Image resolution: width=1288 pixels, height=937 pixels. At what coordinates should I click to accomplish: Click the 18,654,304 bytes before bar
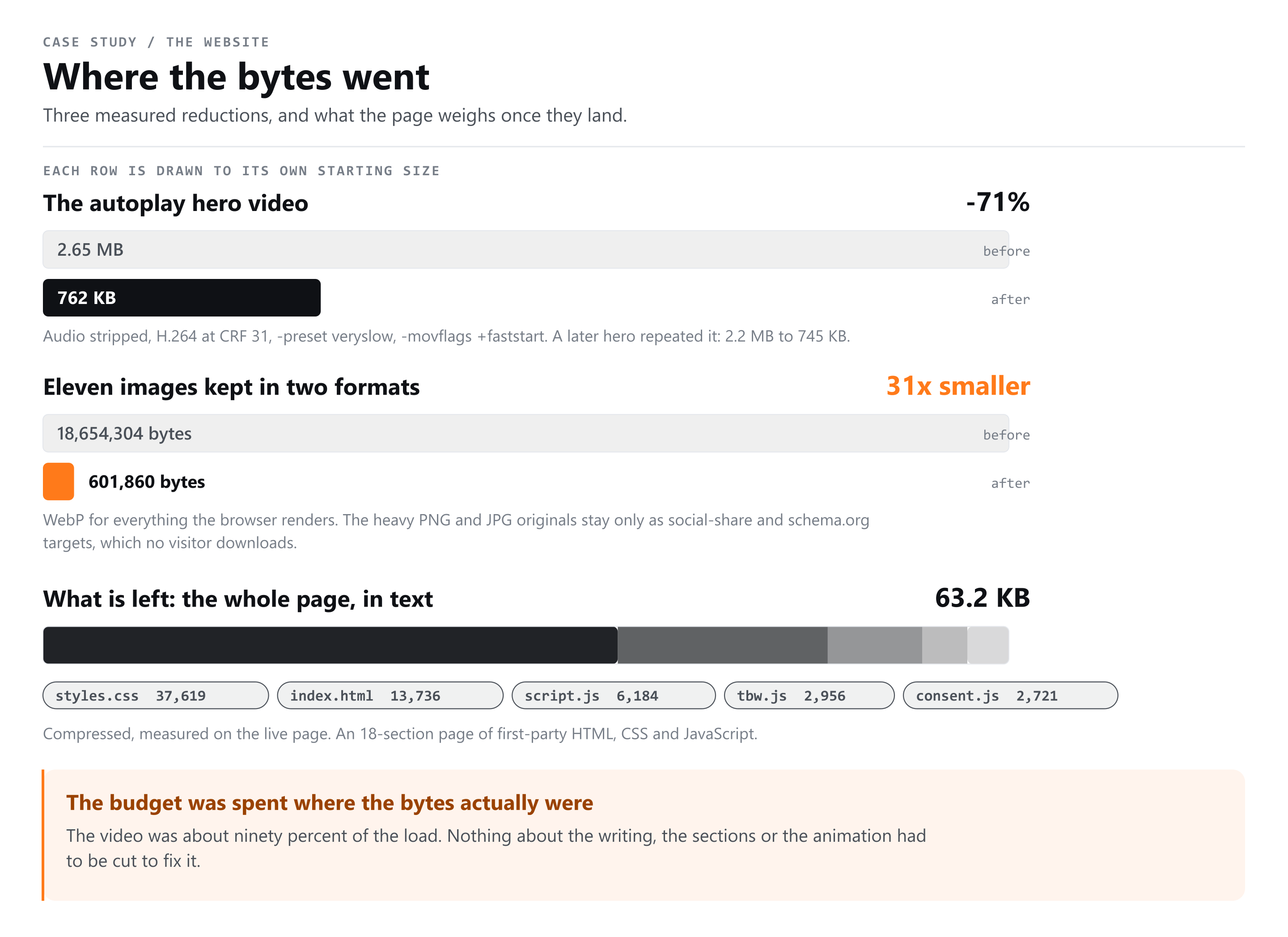tap(526, 433)
